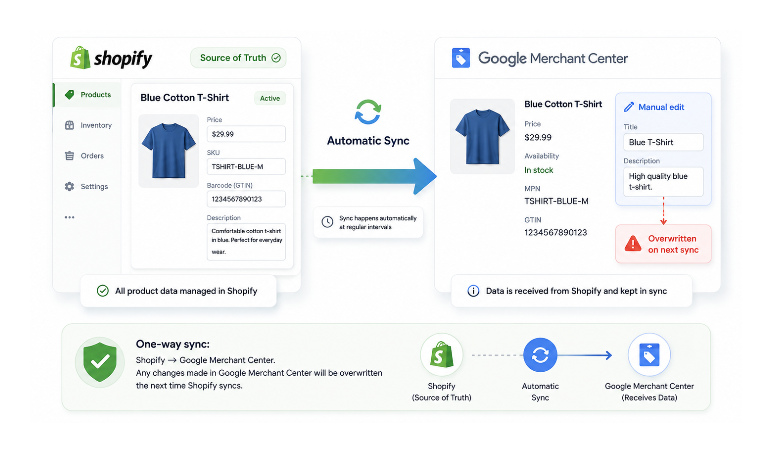The width and height of the screenshot is (772, 453).
Task: Click the Shopify product T-shirt thumbnail
Action: tap(169, 151)
